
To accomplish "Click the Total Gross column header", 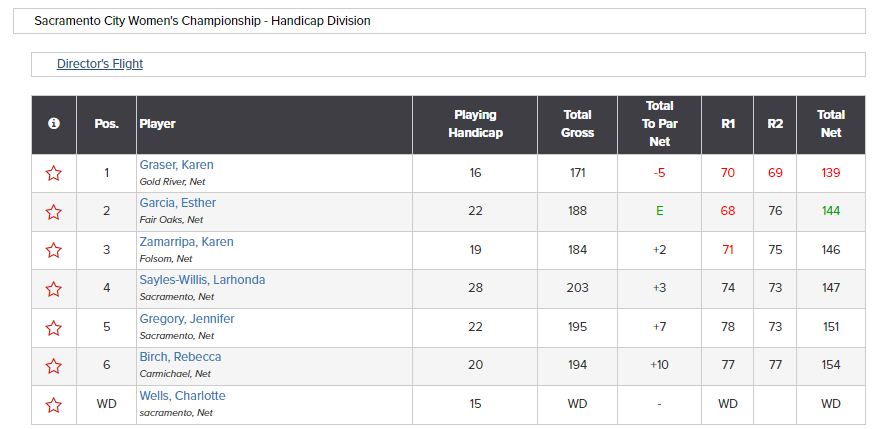I will (577, 124).
